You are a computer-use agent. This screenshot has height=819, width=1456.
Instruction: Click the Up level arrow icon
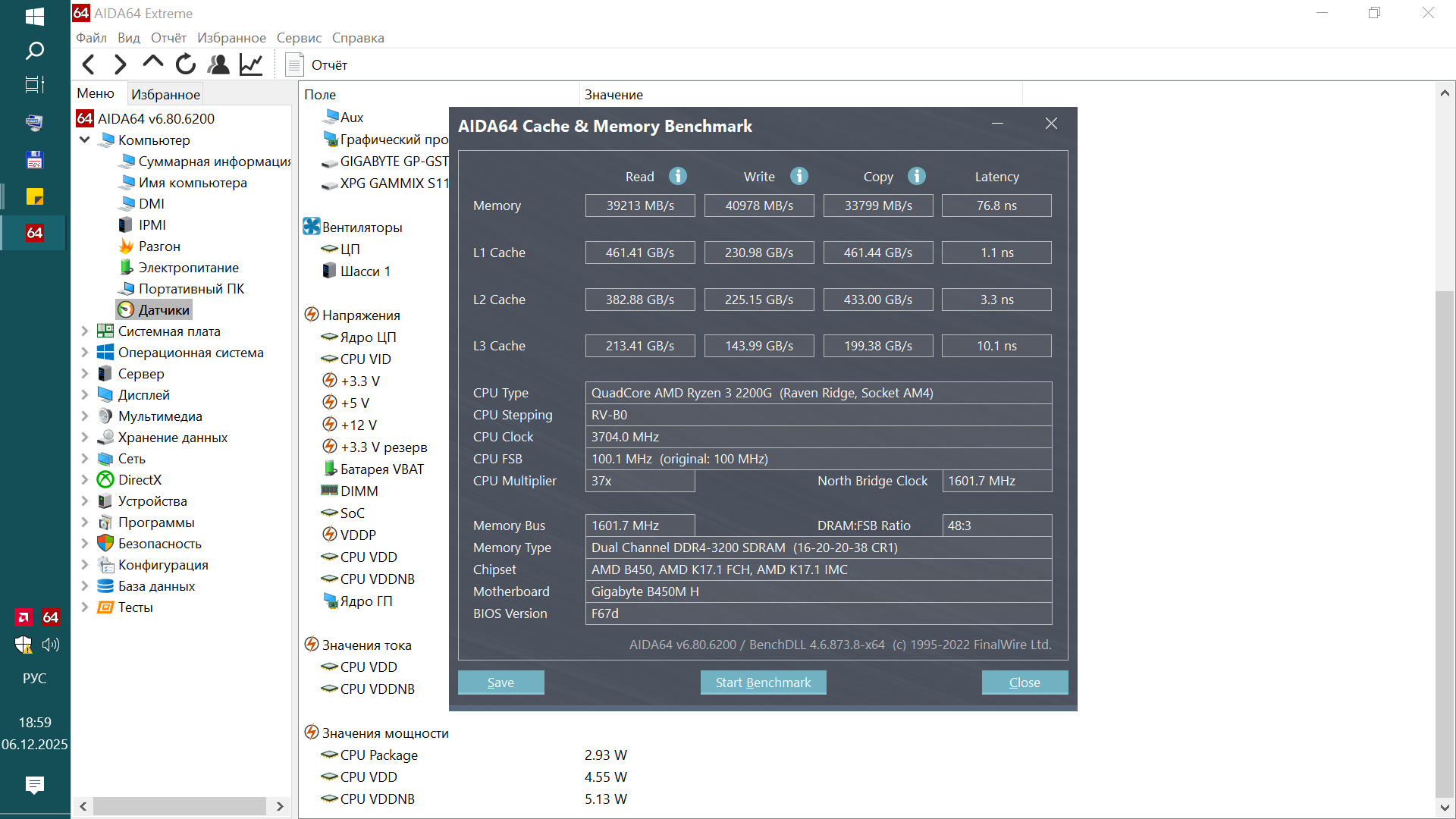152,64
